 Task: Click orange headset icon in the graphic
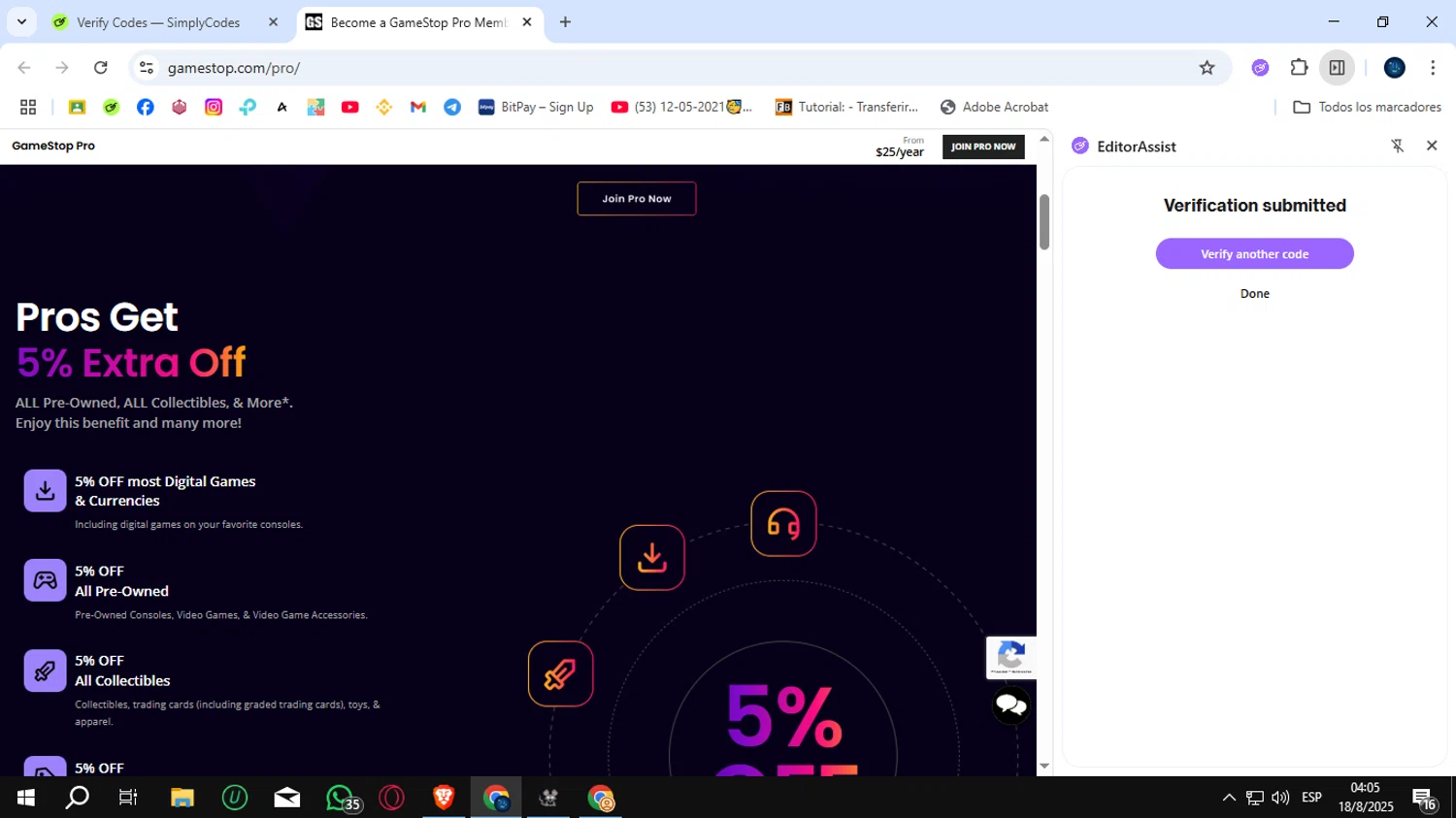tap(783, 524)
